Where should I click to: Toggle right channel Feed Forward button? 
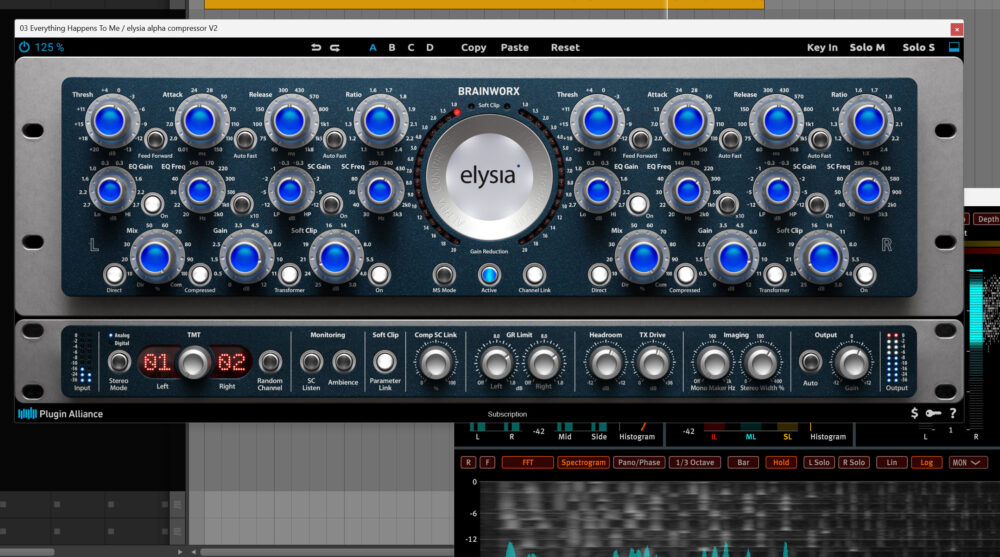[640, 138]
